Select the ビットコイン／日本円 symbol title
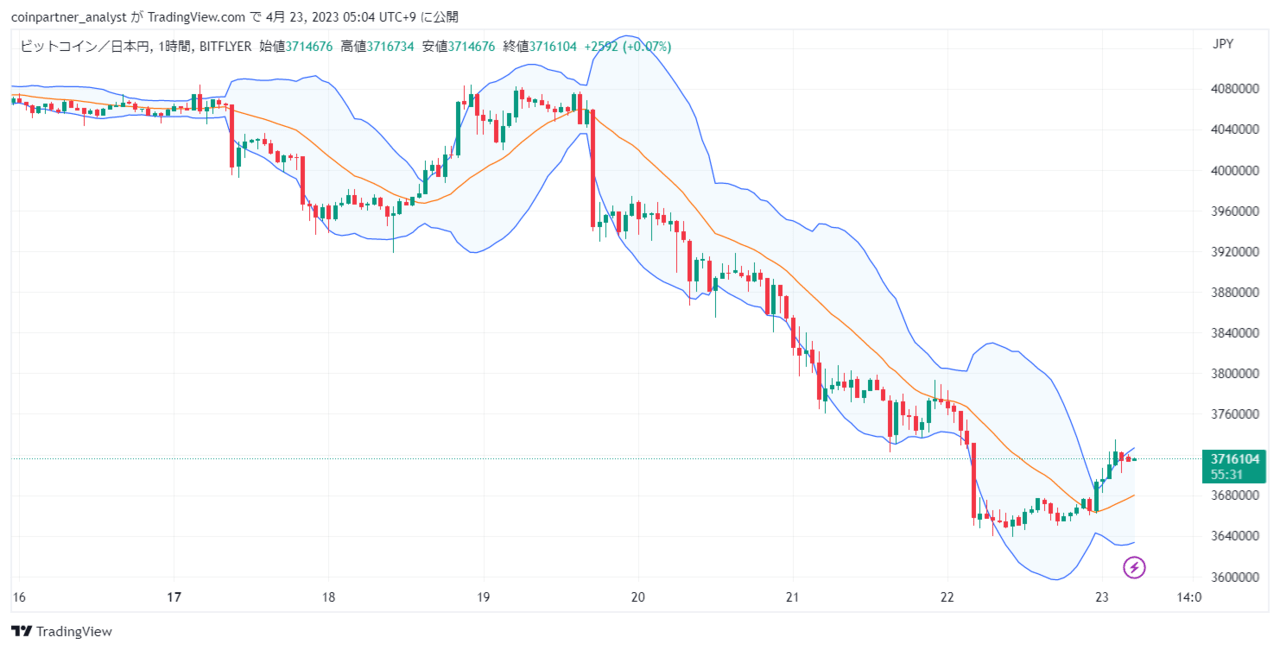1280x650 pixels. pyautogui.click(x=83, y=46)
